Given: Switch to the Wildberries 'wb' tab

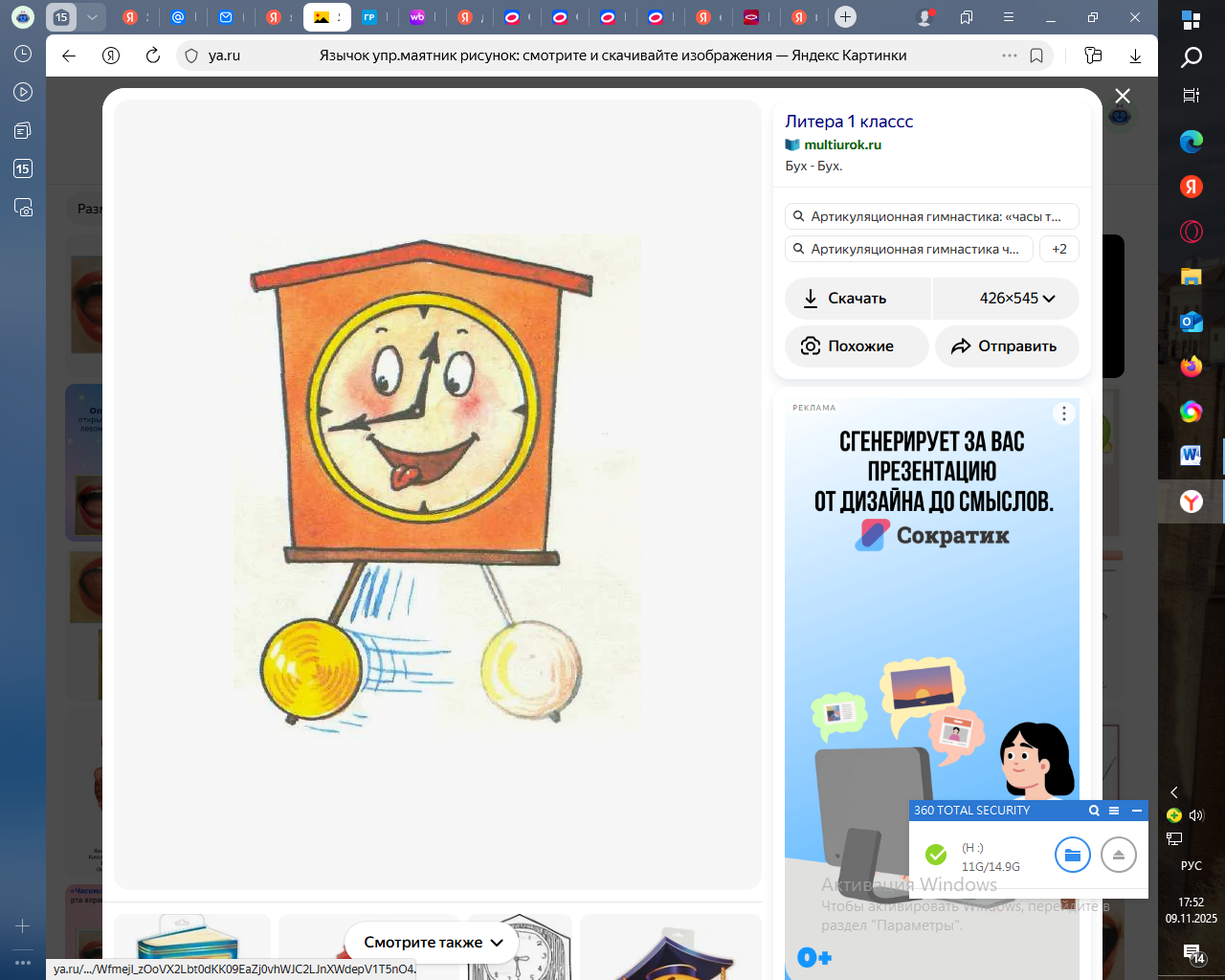Looking at the screenshot, I should pos(417,17).
